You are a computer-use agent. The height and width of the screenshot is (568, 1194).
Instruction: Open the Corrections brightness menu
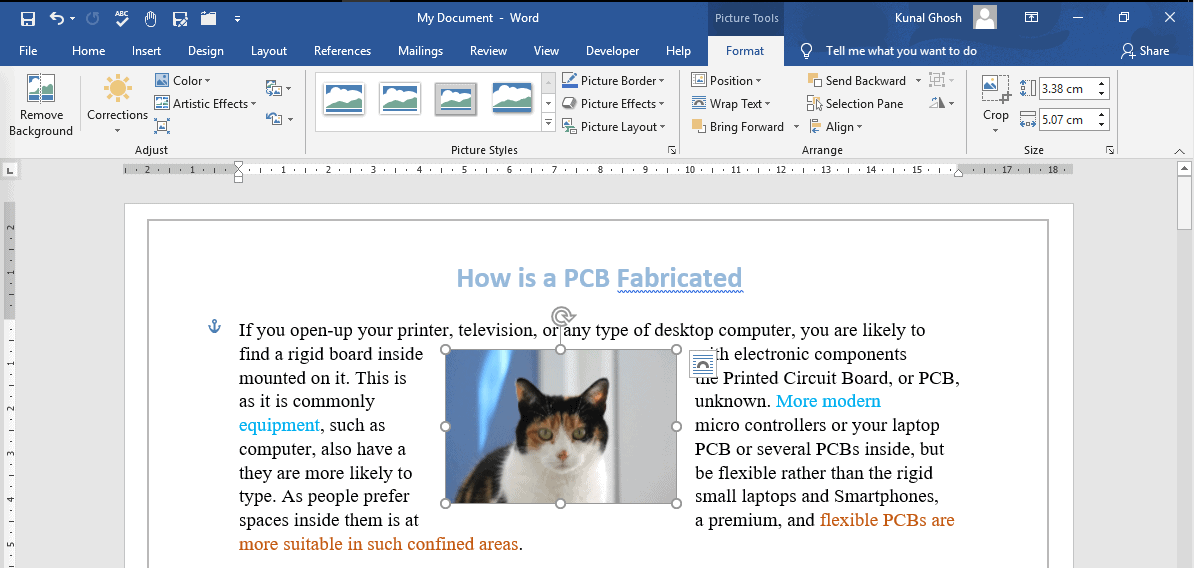coord(117,105)
